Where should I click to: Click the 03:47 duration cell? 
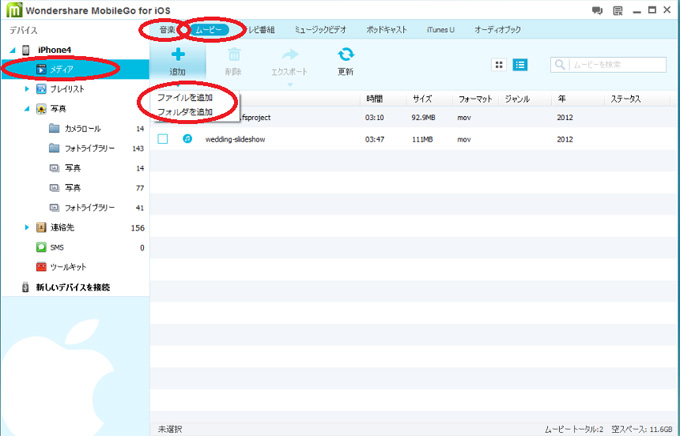pos(374,139)
